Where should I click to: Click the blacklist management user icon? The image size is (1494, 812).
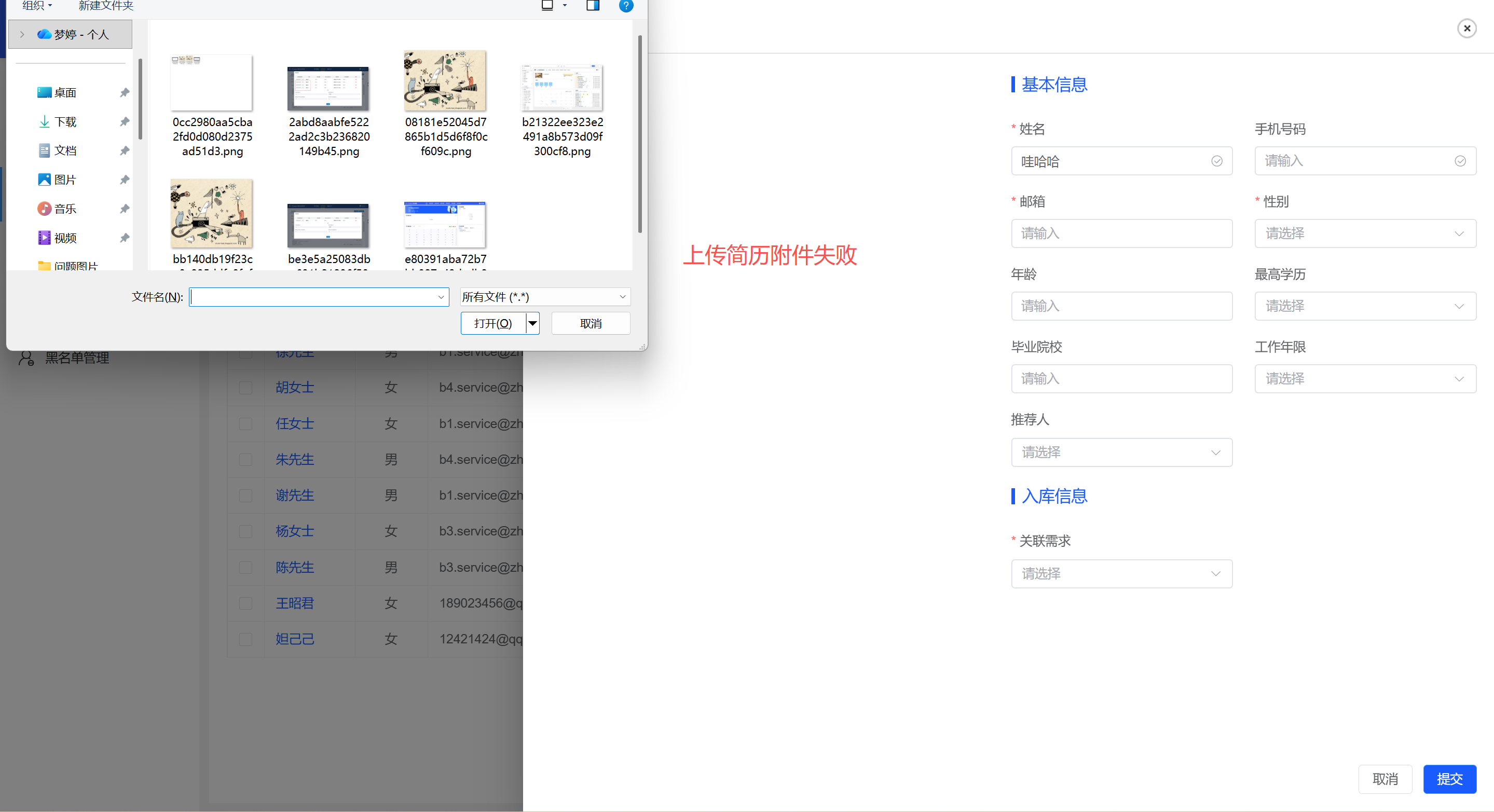(26, 358)
